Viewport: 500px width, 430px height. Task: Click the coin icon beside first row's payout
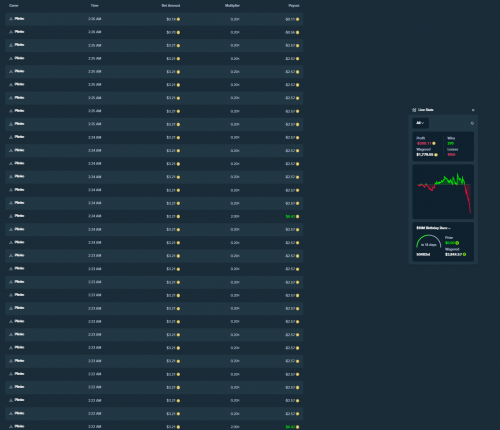297,19
